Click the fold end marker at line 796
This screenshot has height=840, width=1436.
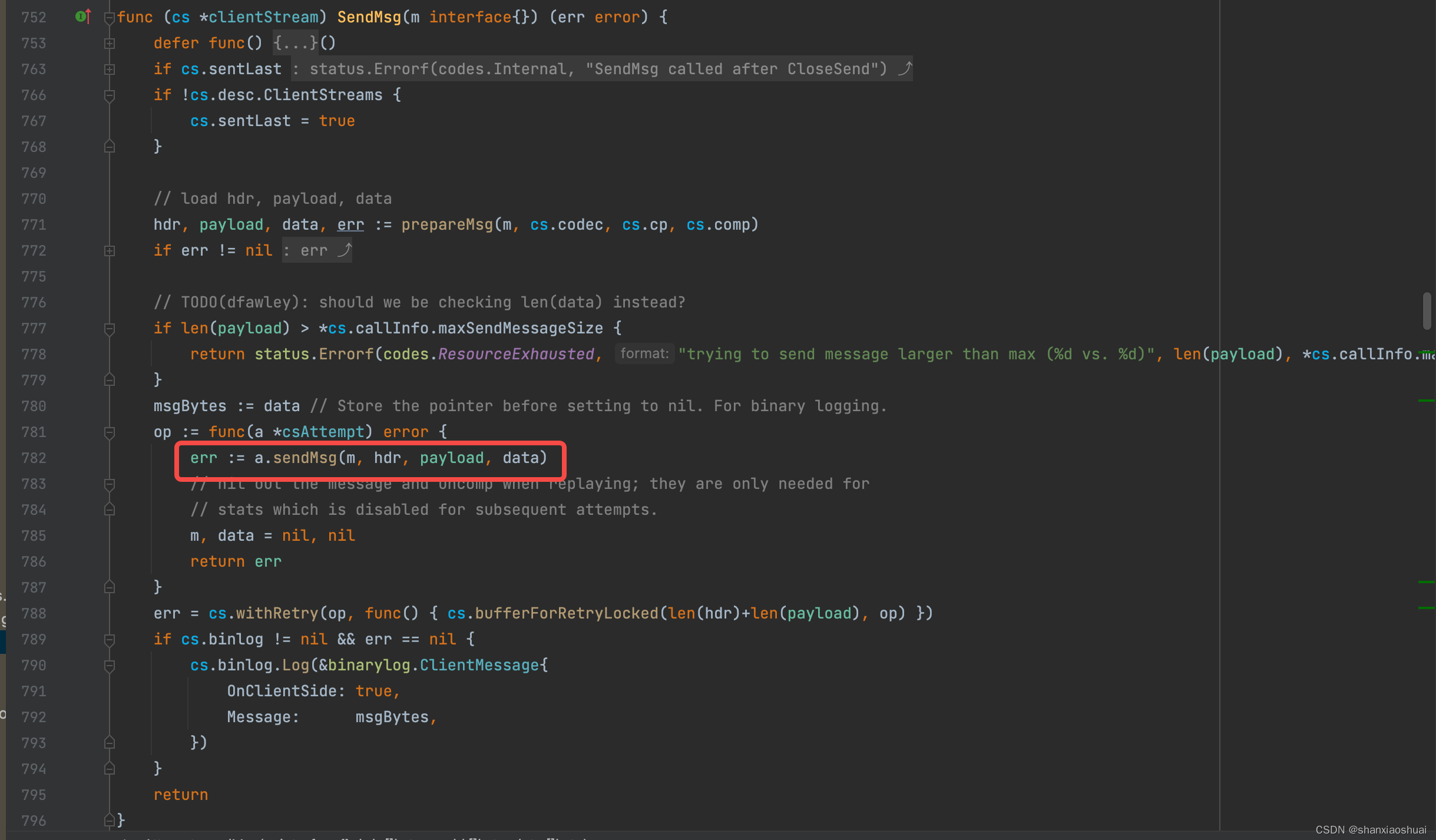109,820
